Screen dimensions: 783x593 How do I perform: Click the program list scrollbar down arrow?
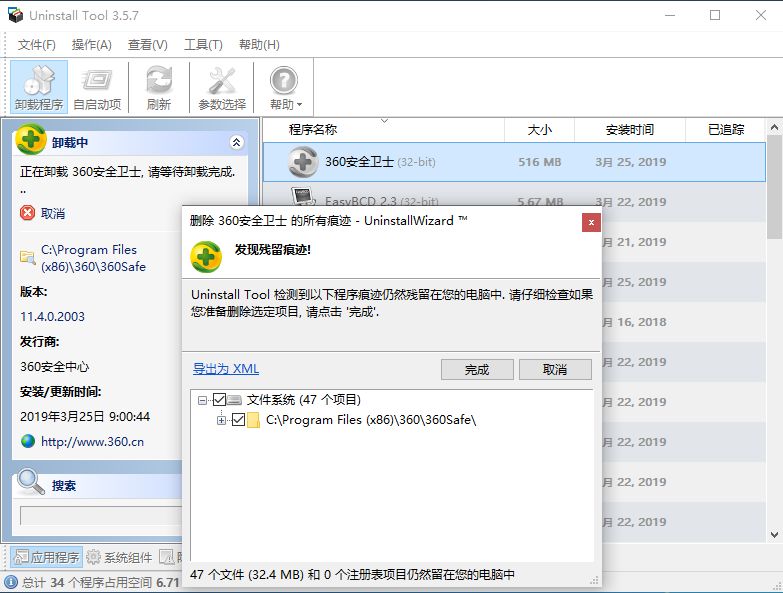point(774,535)
